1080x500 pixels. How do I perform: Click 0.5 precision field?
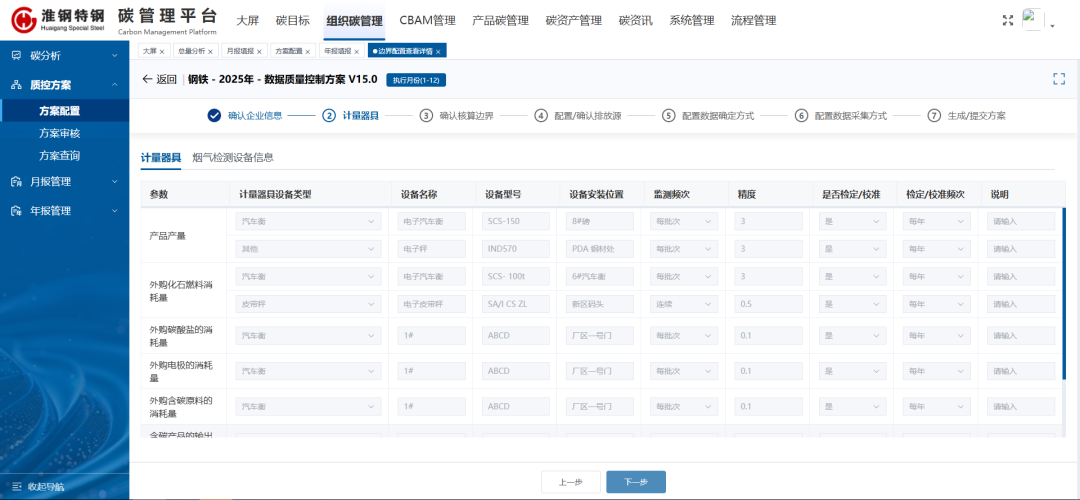(x=769, y=304)
